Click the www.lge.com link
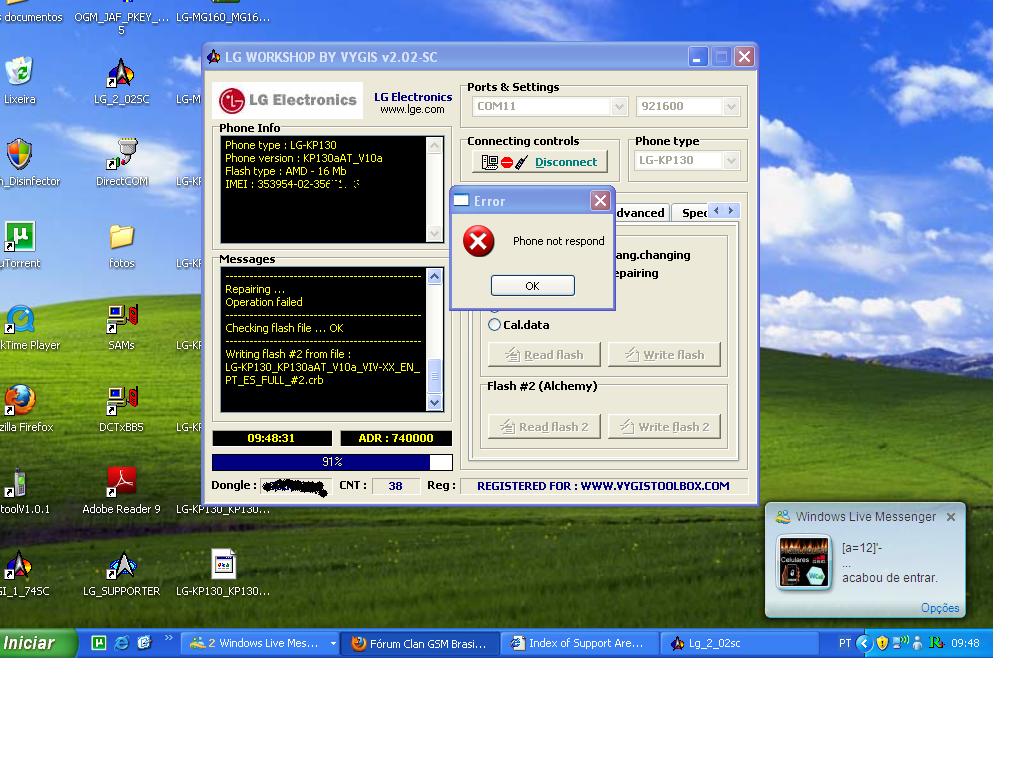This screenshot has width=1024, height=768. [x=412, y=110]
